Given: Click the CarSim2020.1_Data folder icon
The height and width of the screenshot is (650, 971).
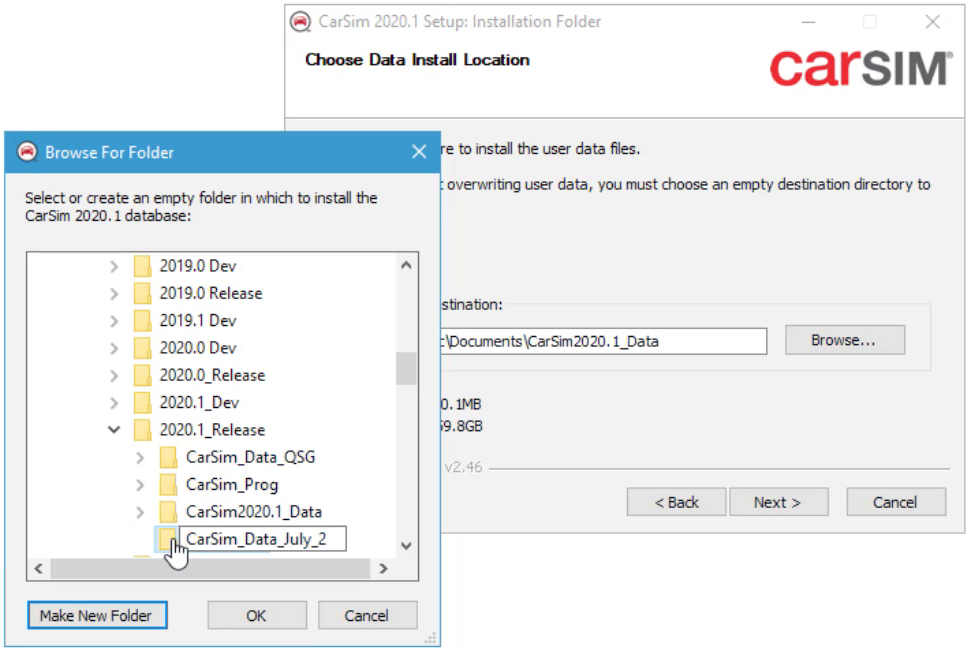Looking at the screenshot, I should click(168, 511).
